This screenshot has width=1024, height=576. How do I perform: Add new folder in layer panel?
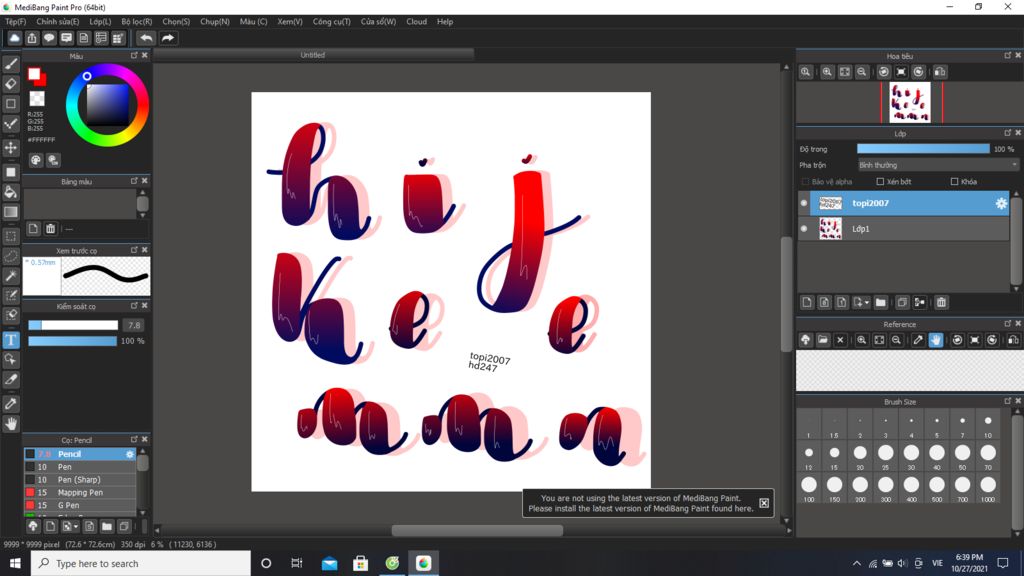tap(880, 302)
